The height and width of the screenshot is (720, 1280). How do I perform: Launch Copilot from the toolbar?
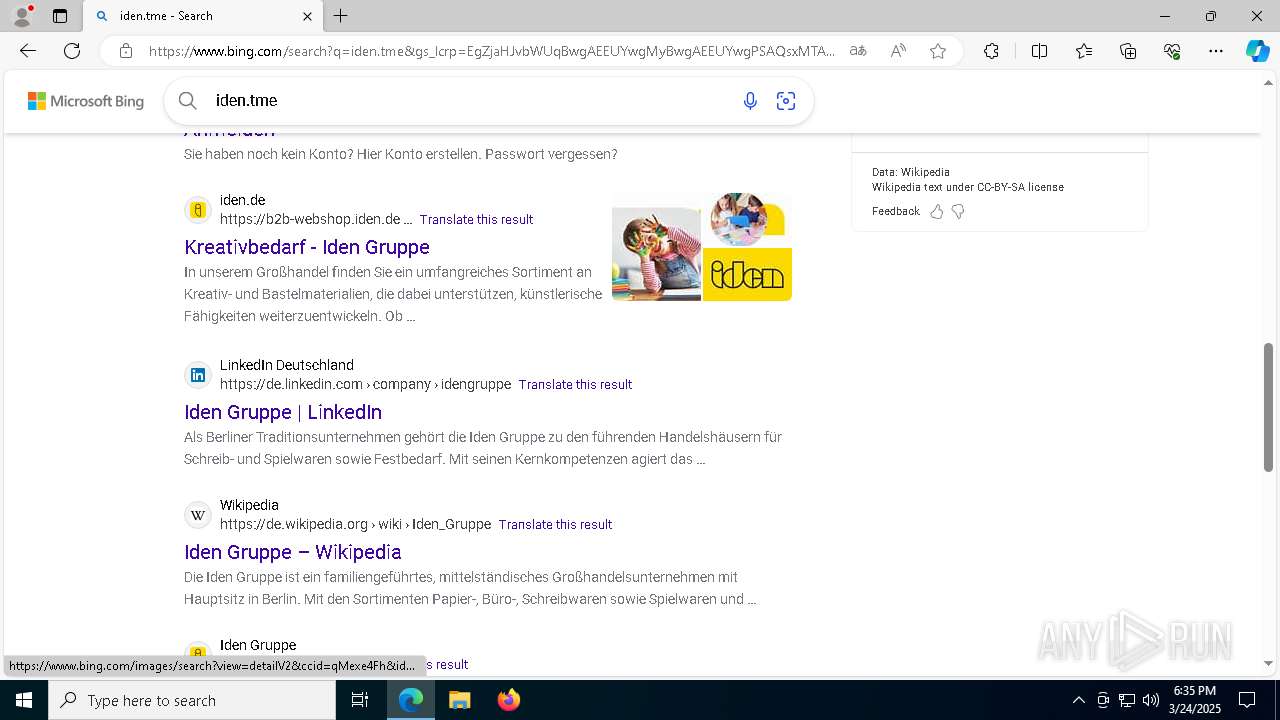coord(1257,51)
